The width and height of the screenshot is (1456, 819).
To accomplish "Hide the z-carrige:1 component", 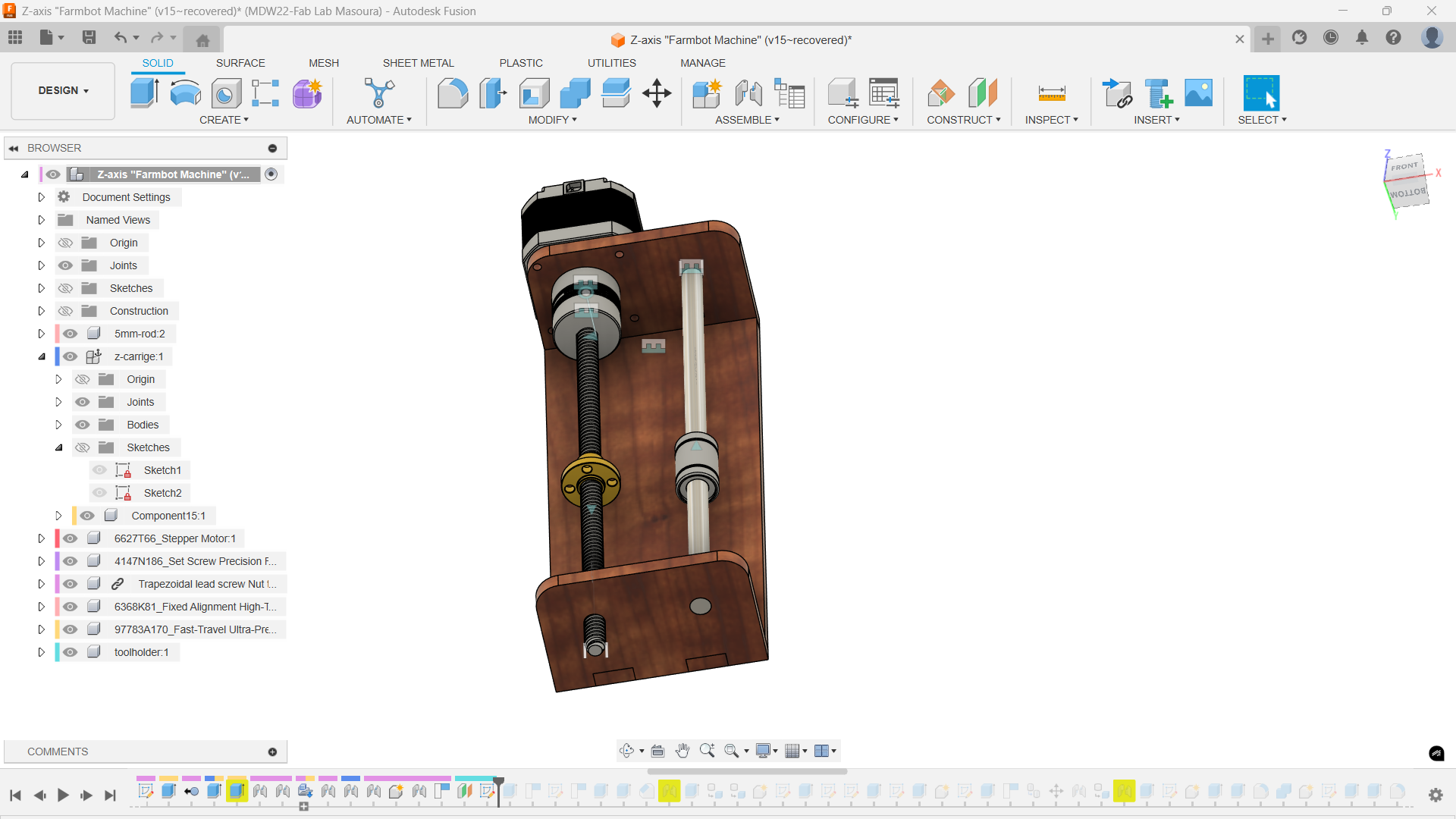I will pos(71,356).
